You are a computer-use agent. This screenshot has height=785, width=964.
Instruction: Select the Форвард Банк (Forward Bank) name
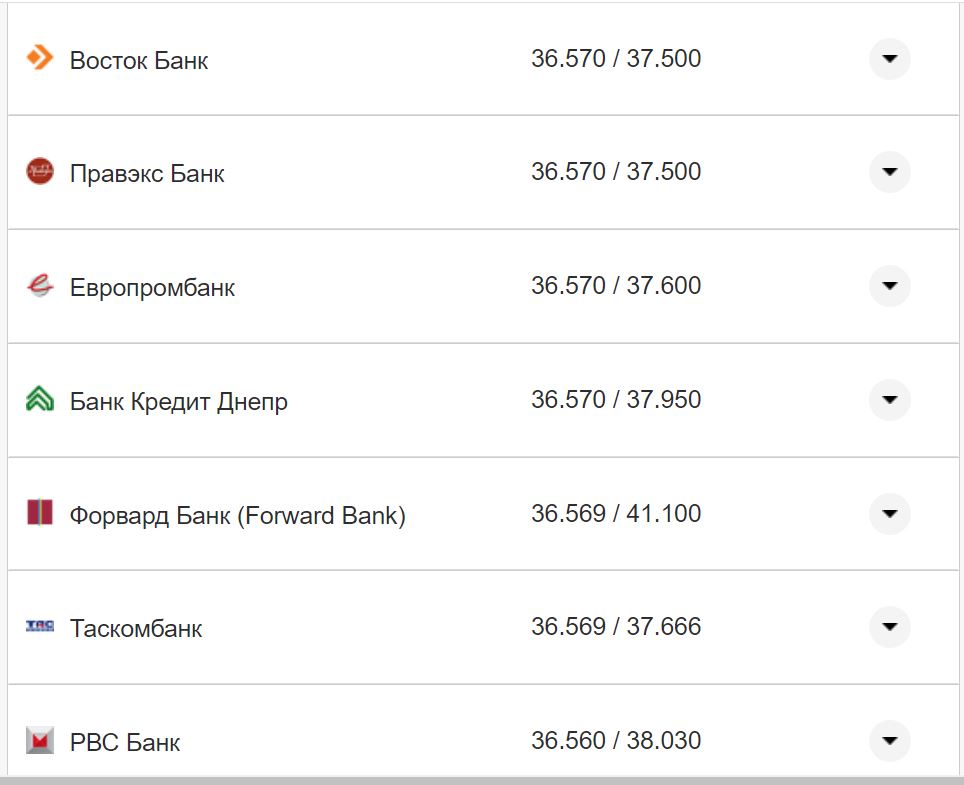pos(237,516)
